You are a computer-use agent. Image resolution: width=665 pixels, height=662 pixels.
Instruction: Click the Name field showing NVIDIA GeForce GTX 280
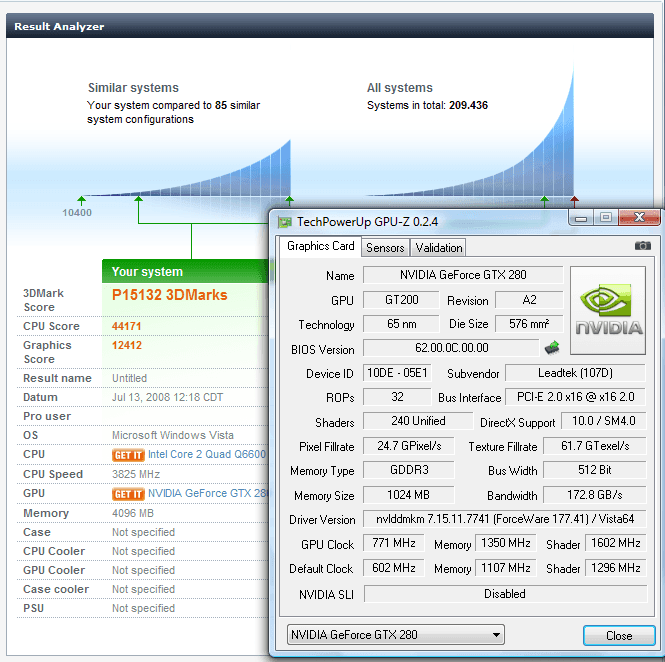tap(463, 275)
